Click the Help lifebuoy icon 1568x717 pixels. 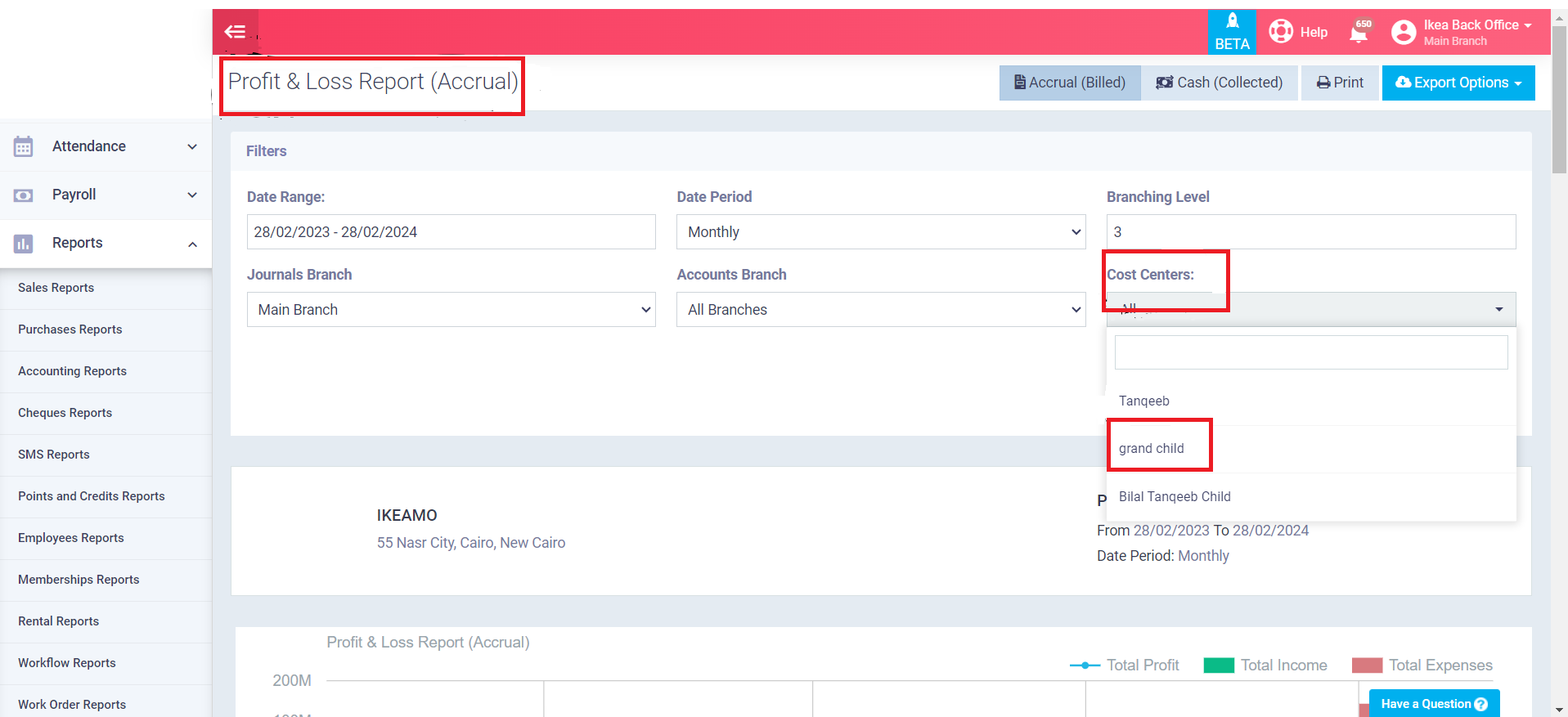1280,32
